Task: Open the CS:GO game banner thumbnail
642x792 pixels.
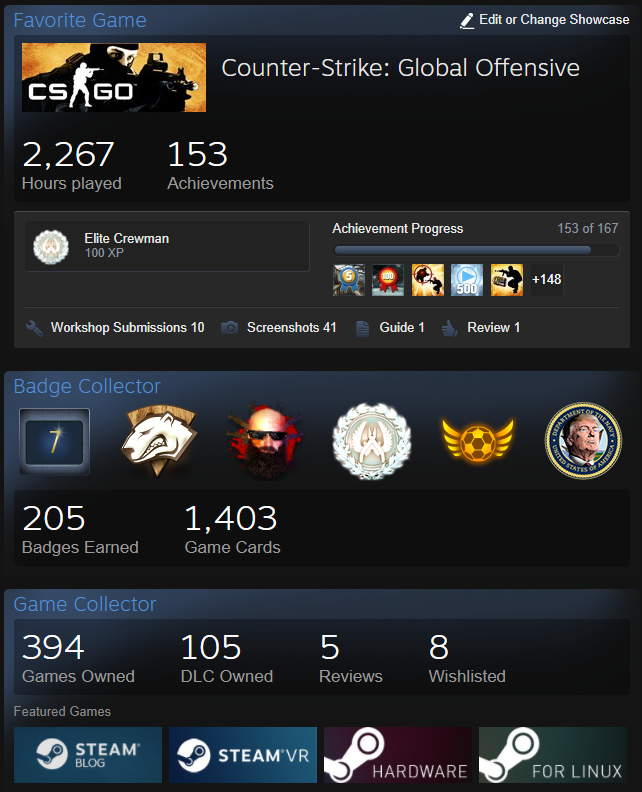Action: pos(114,77)
